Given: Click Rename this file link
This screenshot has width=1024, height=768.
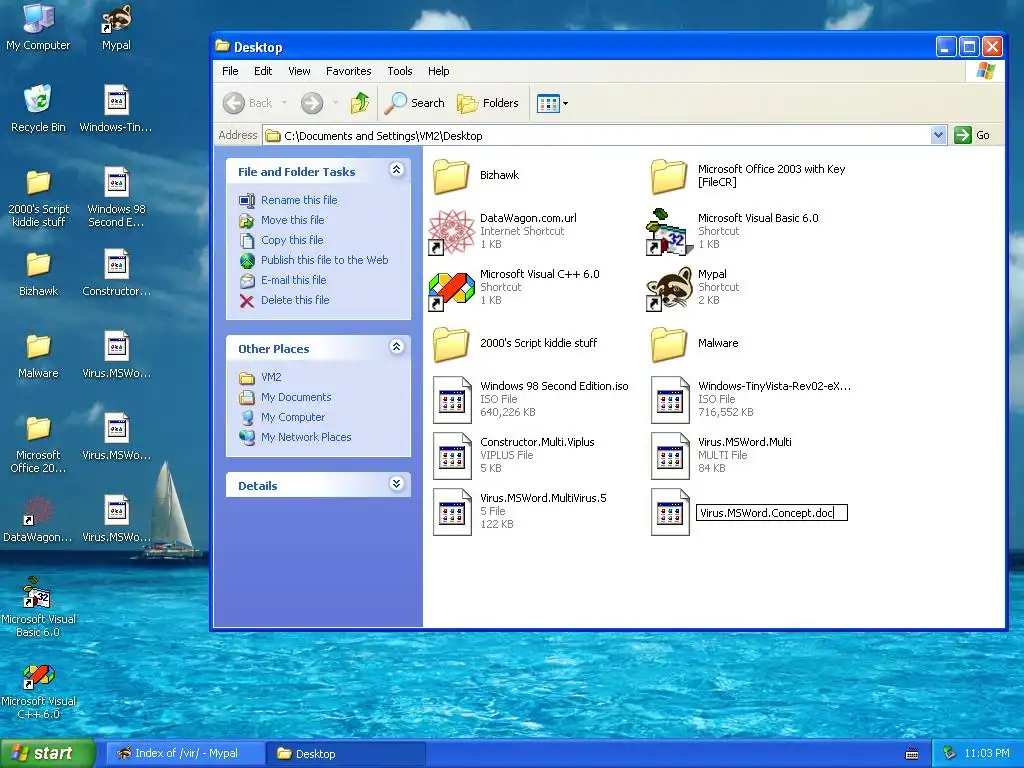Looking at the screenshot, I should (x=299, y=200).
